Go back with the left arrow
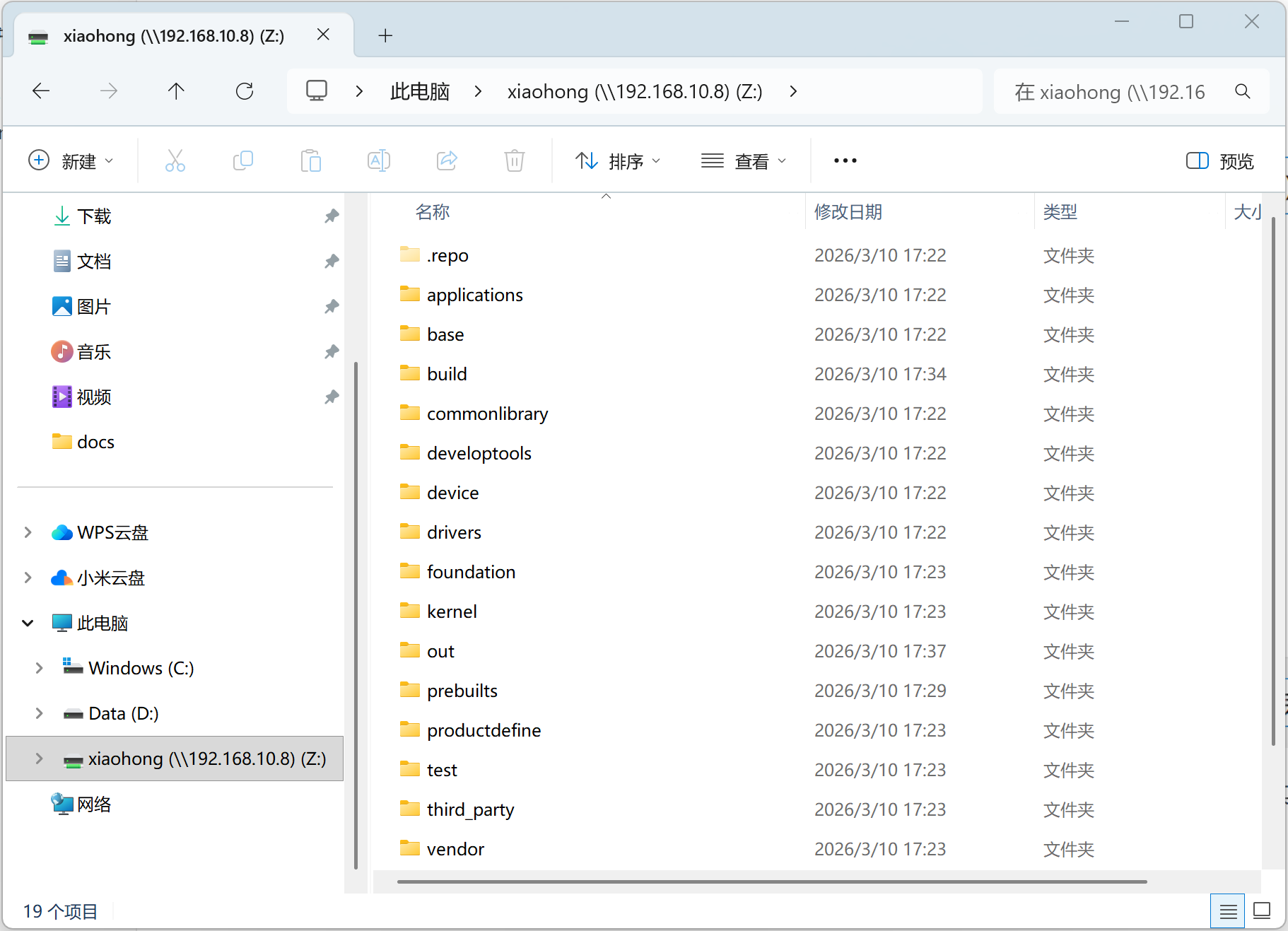The width and height of the screenshot is (1288, 931). (41, 91)
